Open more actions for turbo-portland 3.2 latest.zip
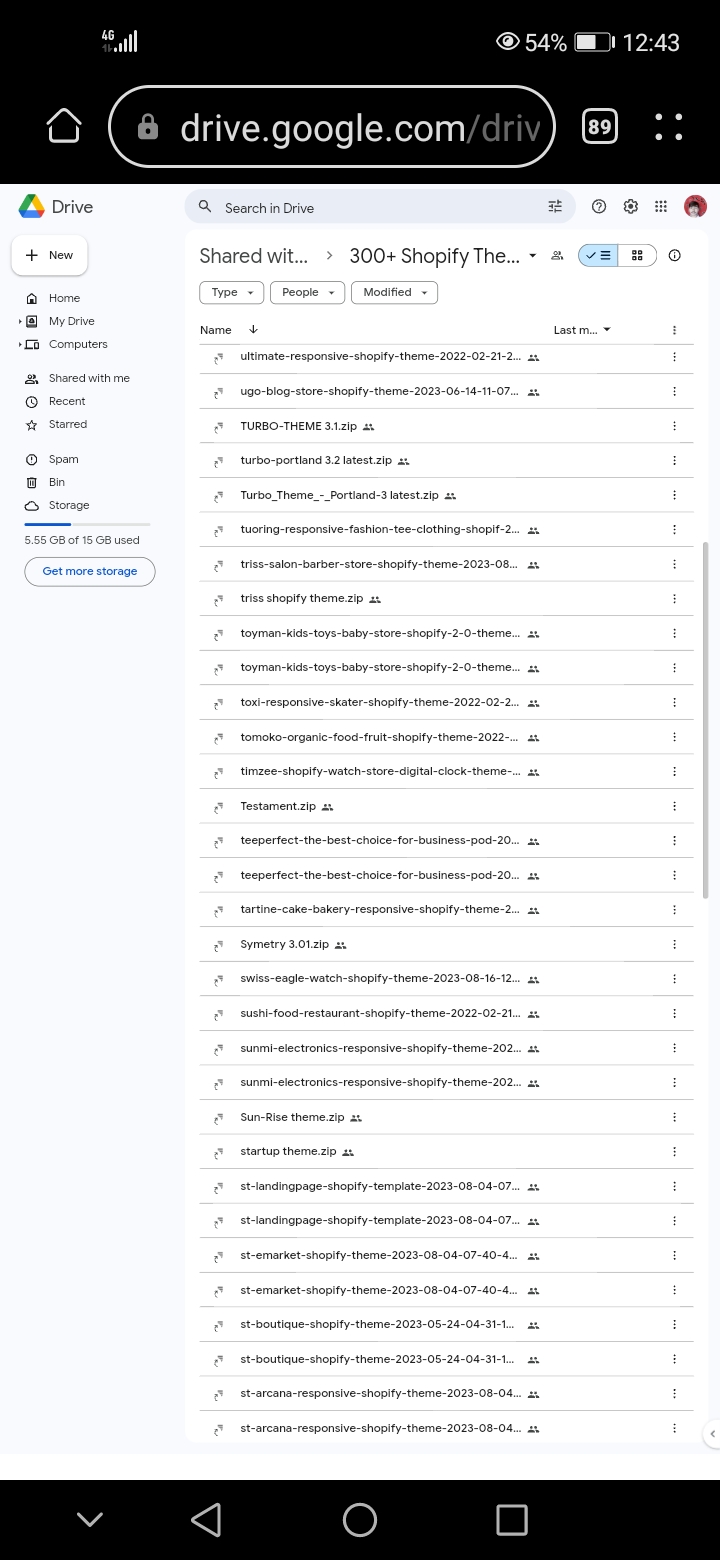720x1560 pixels. coord(674,461)
